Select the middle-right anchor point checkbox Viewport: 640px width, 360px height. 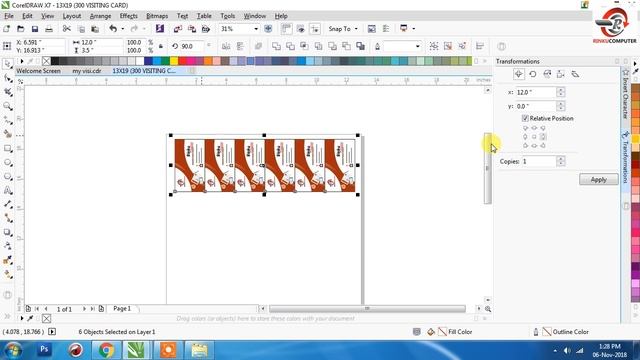[x=543, y=137]
